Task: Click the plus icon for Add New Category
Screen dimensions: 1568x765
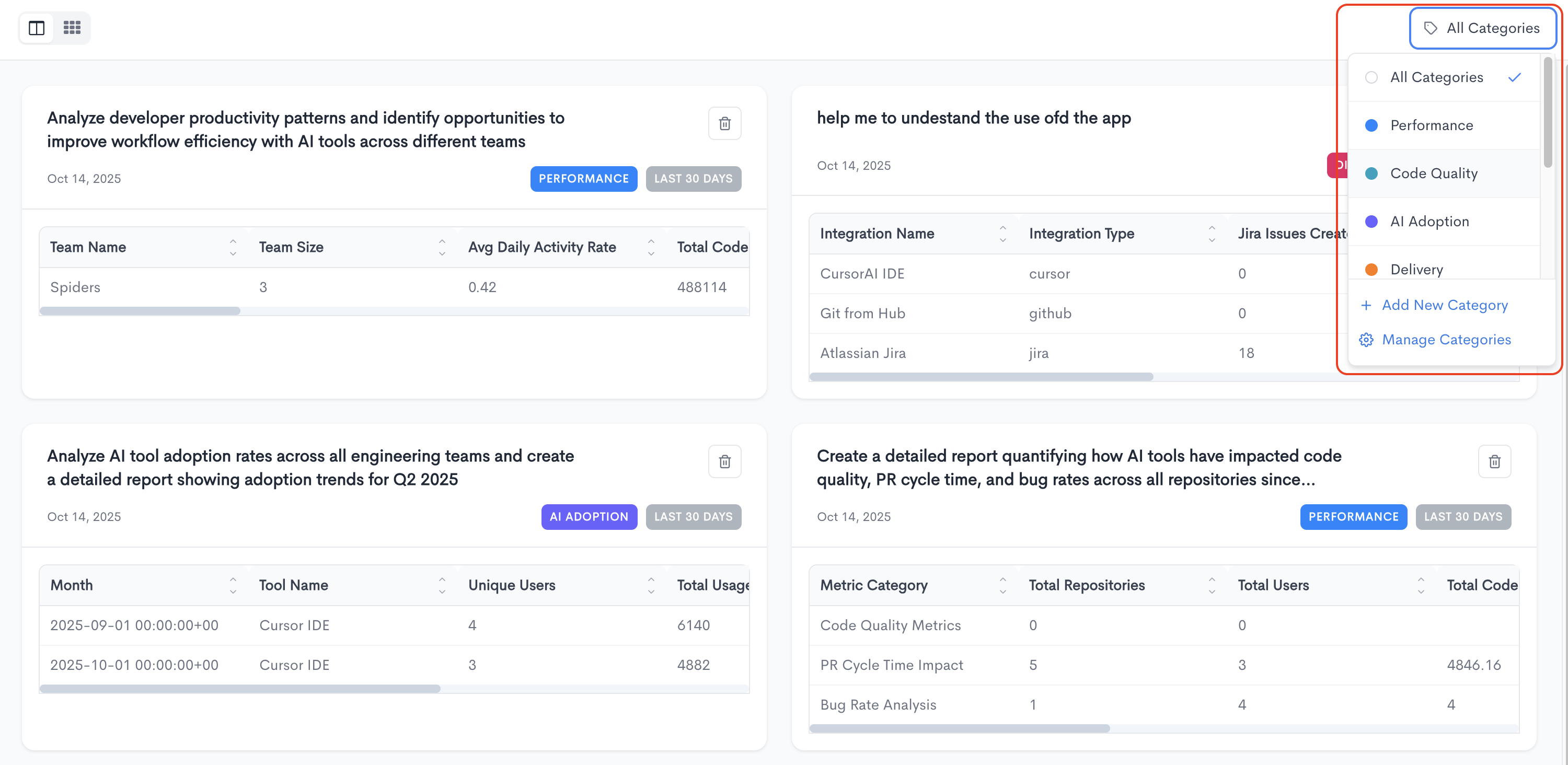Action: 1366,305
